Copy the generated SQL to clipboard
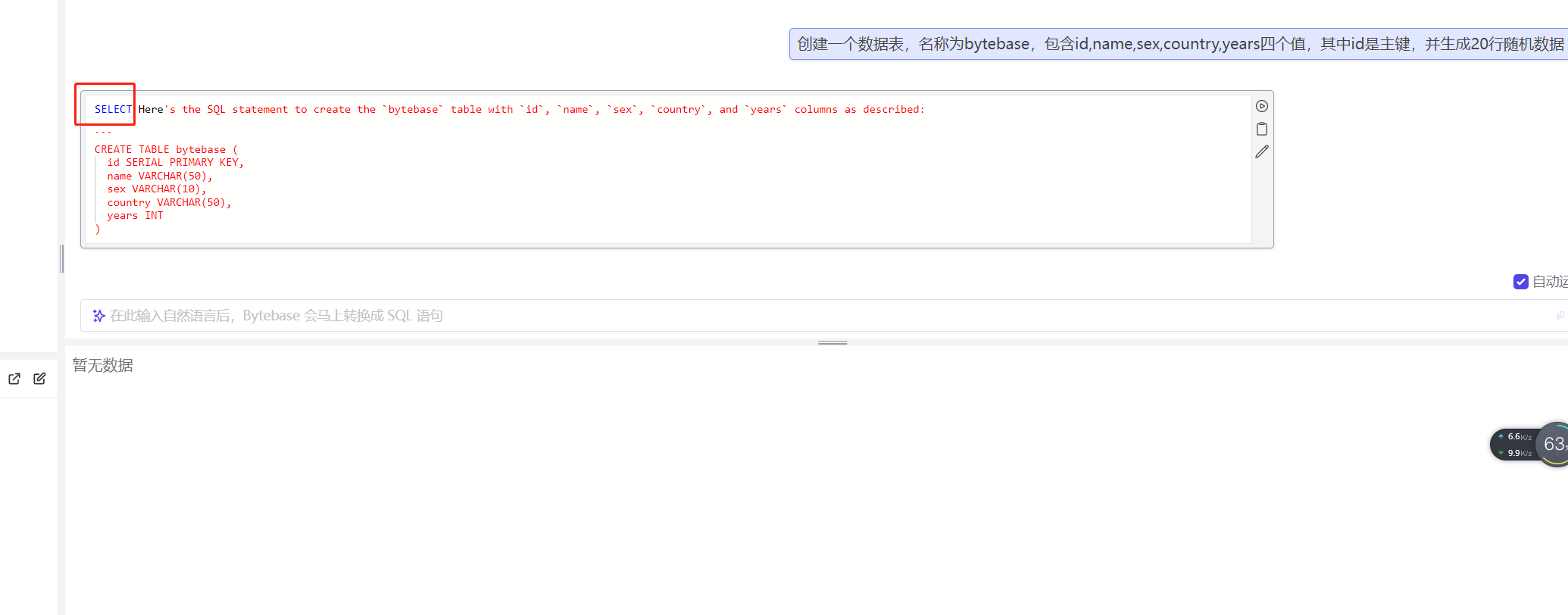This screenshot has width=1568, height=615. click(x=1261, y=129)
